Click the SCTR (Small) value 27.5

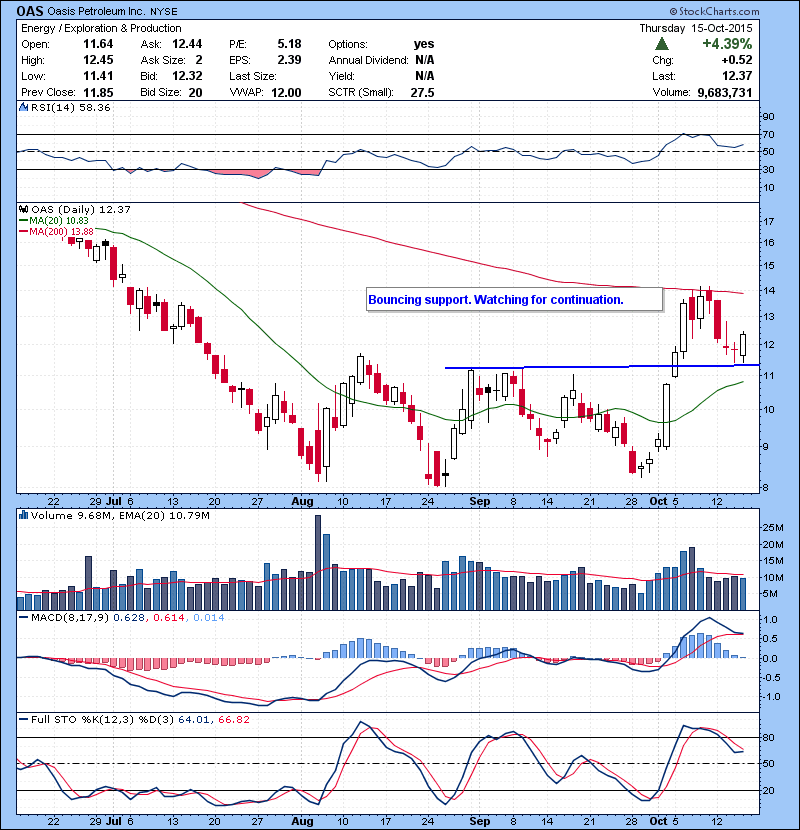tap(422, 92)
